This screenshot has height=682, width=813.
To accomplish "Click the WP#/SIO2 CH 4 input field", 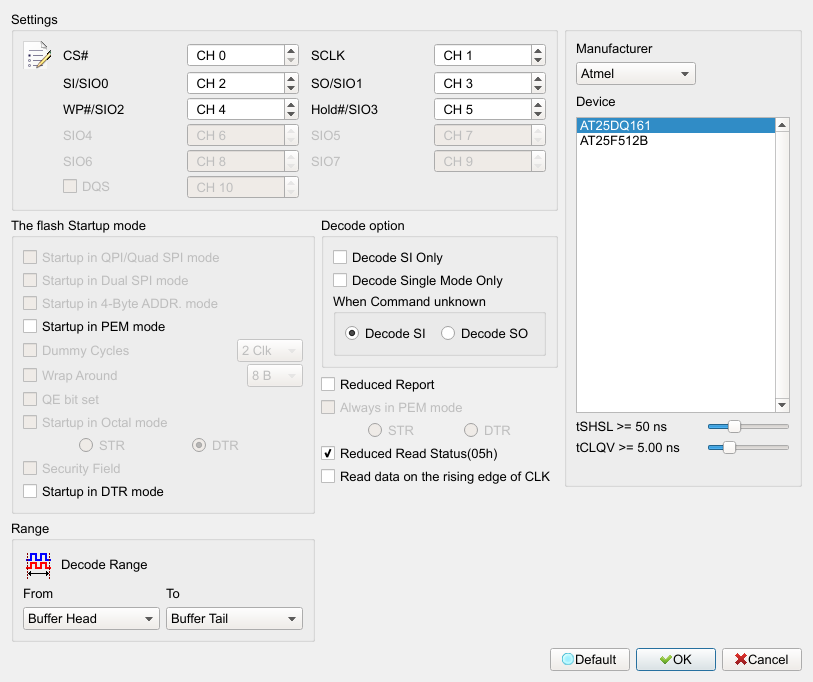I will (x=236, y=109).
